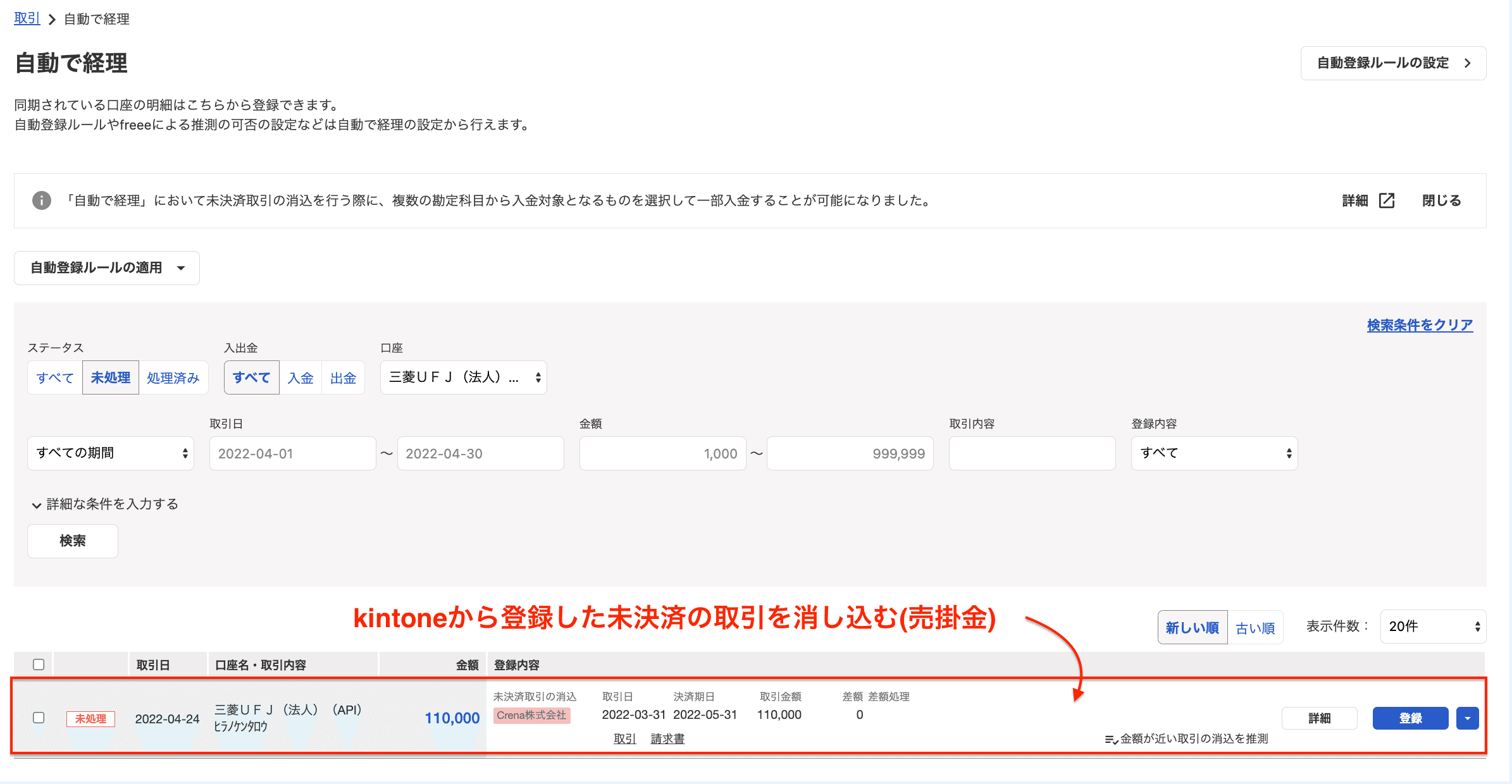
Task: Open the 詳細 link in the notice banner
Action: pyautogui.click(x=1355, y=200)
